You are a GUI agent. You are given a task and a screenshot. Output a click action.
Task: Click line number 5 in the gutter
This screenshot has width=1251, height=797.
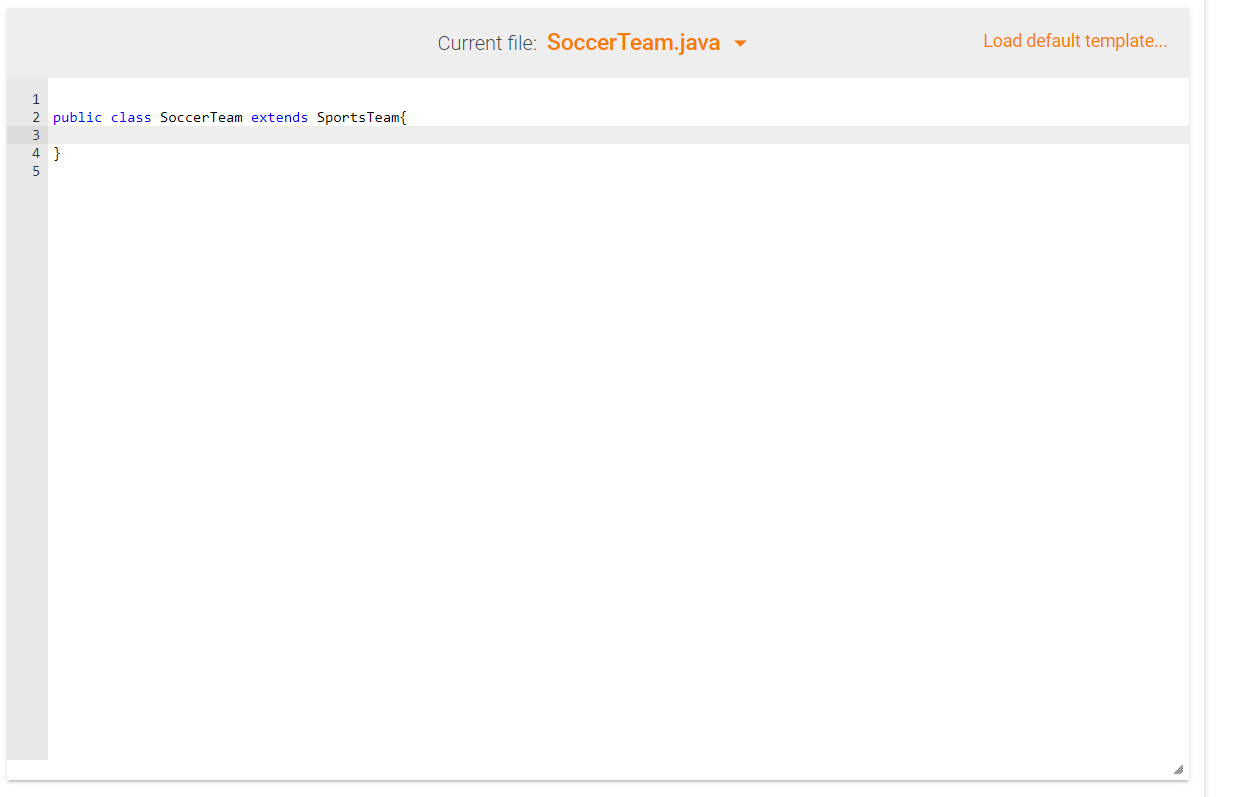[35, 171]
